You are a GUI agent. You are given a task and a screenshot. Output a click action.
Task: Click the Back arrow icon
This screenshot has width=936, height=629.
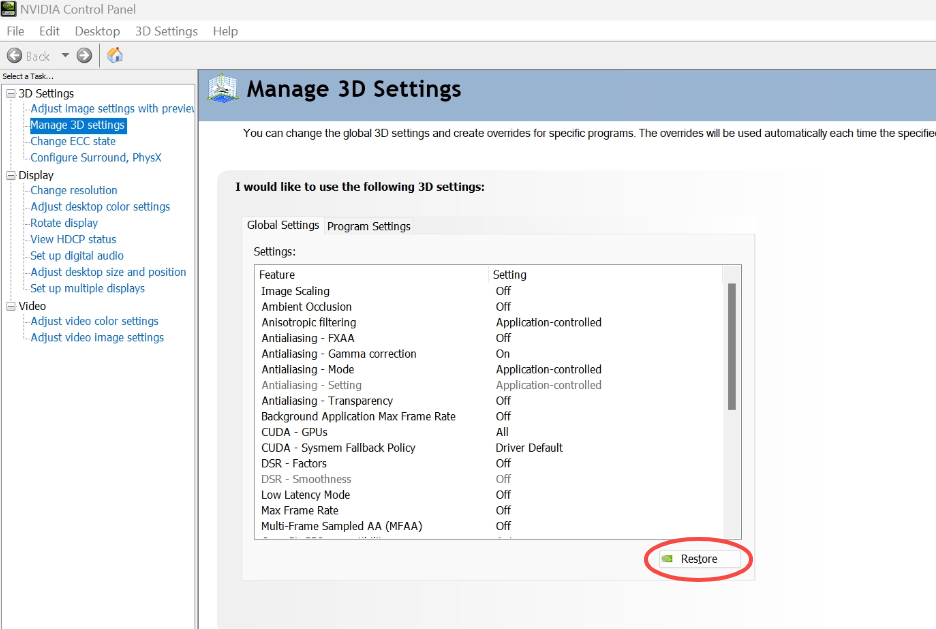coord(14,56)
